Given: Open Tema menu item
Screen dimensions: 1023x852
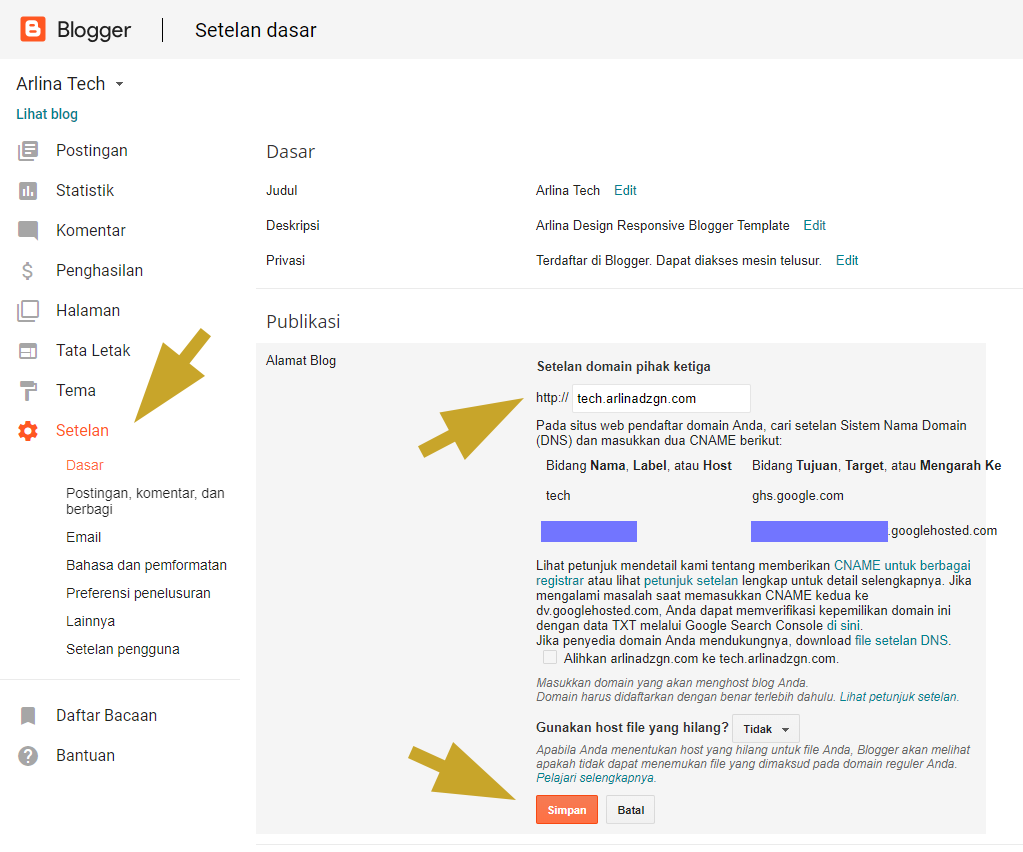Looking at the screenshot, I should [76, 390].
